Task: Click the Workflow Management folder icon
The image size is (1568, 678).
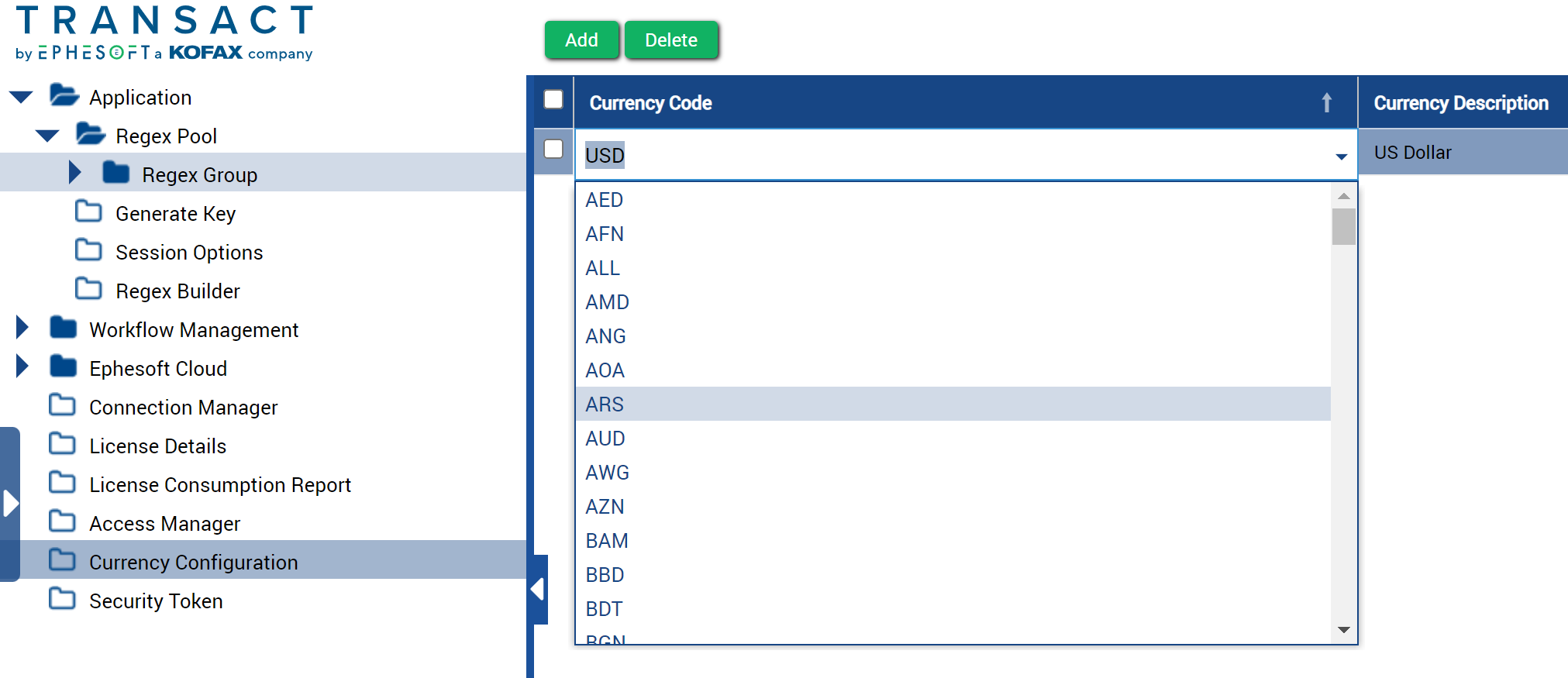Action: tap(61, 329)
